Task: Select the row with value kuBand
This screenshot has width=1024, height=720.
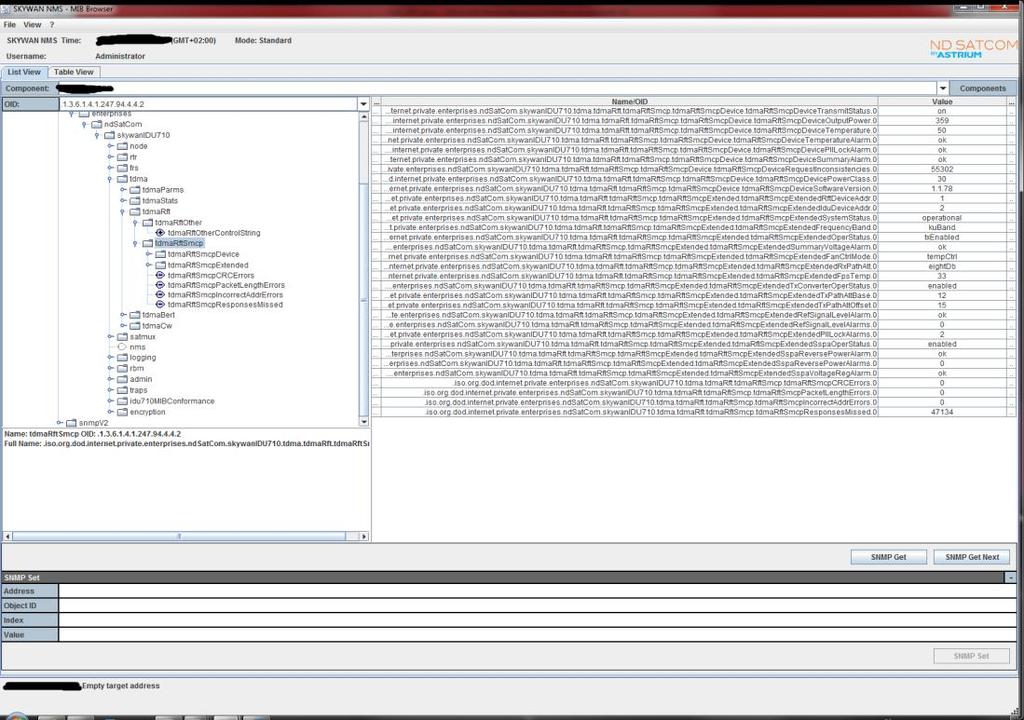Action: click(x=694, y=227)
